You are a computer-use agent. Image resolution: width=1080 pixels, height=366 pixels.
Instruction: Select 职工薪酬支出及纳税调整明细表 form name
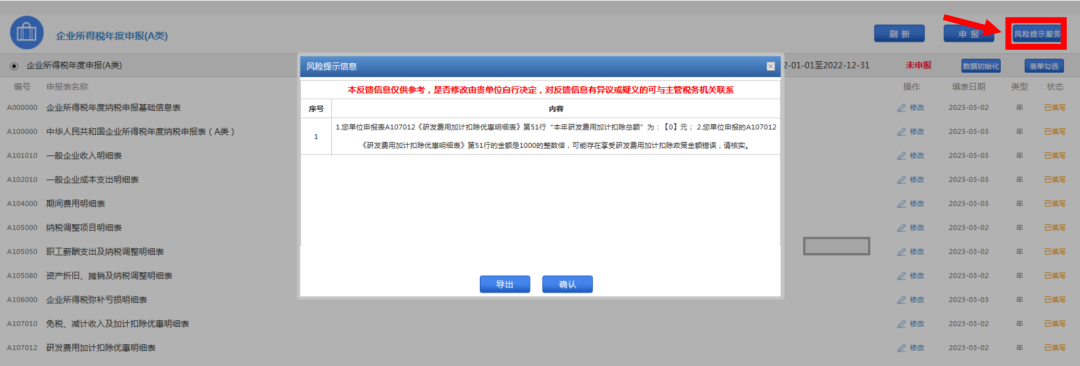click(x=105, y=252)
